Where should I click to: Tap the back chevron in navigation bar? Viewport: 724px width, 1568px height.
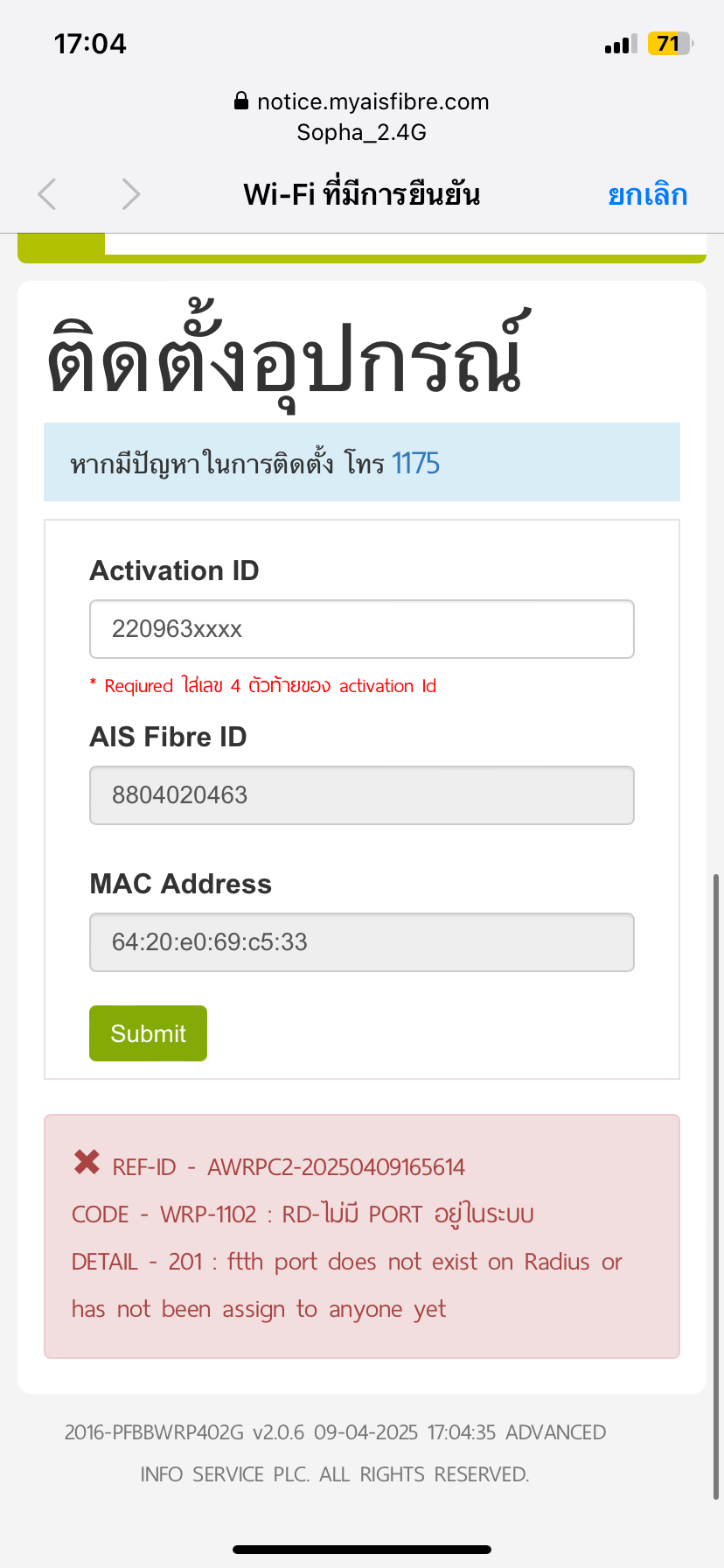pyautogui.click(x=47, y=194)
